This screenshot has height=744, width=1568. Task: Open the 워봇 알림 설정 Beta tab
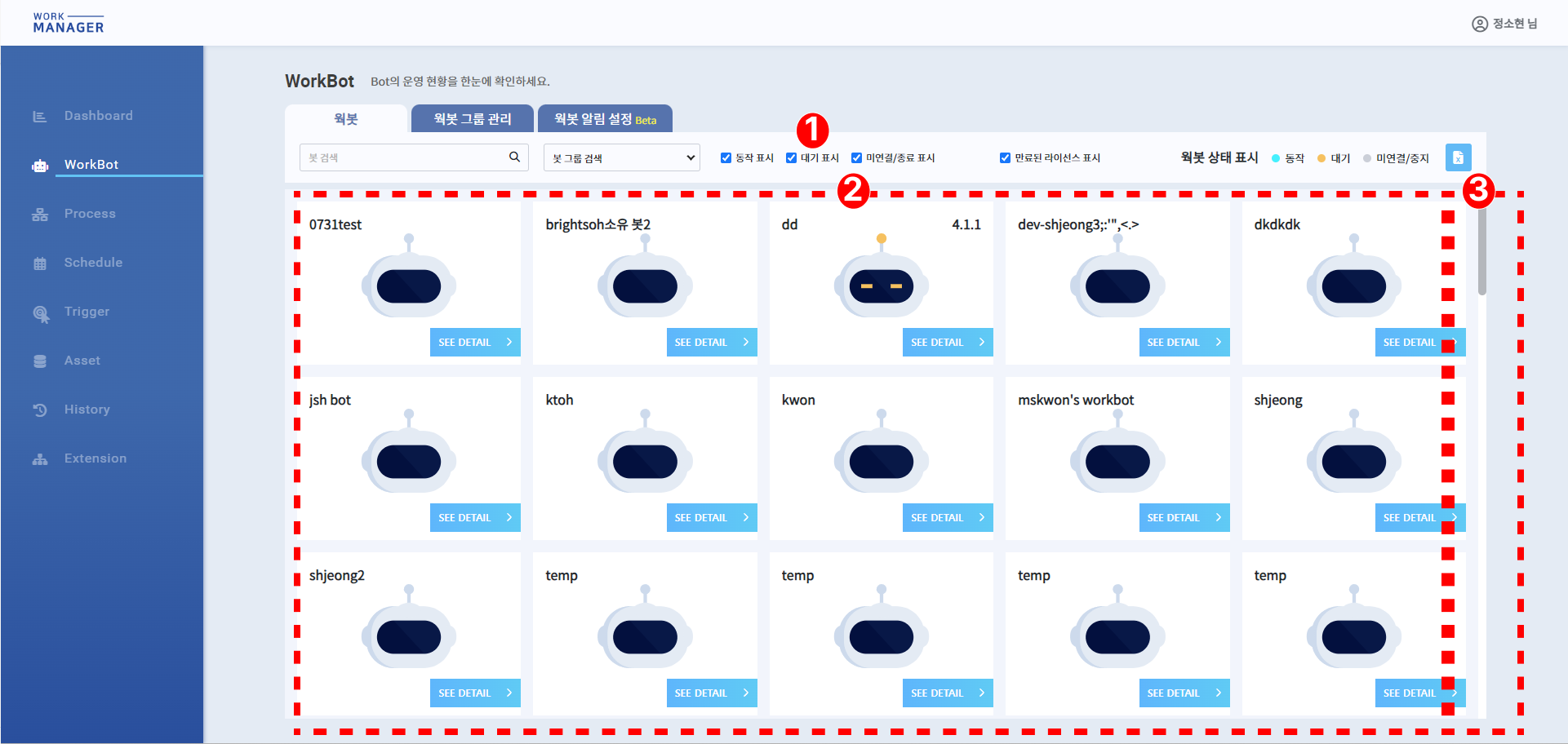[605, 118]
